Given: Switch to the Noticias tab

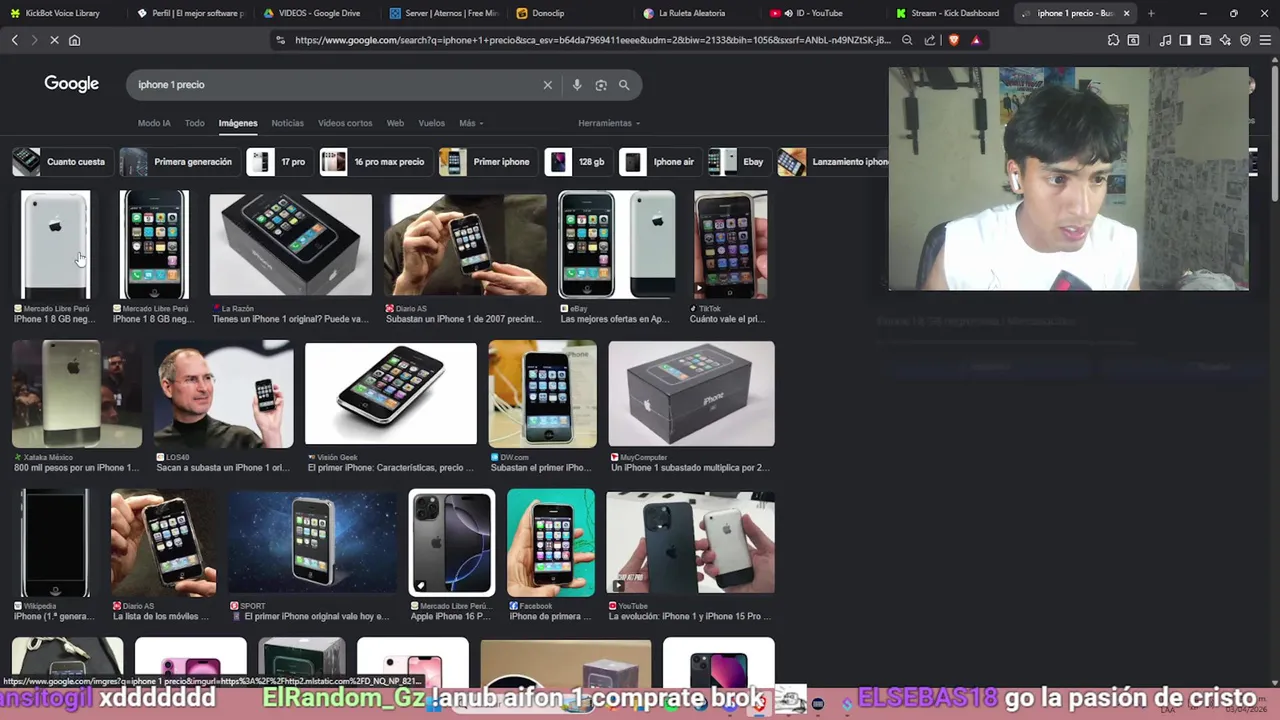Looking at the screenshot, I should click(x=287, y=123).
